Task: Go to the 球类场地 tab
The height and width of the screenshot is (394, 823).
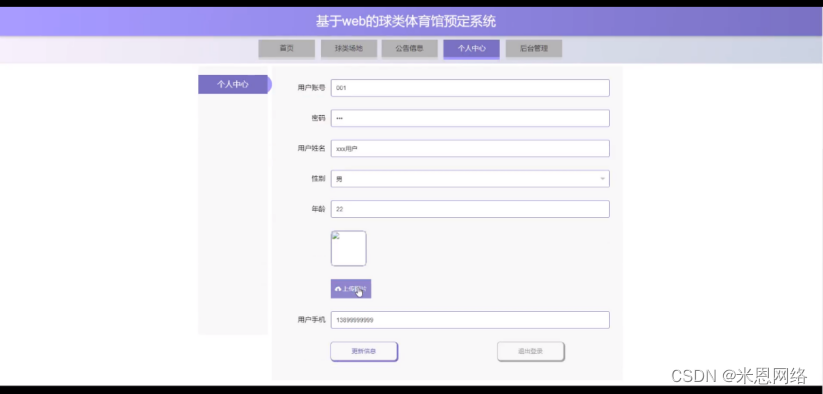Action: (349, 48)
